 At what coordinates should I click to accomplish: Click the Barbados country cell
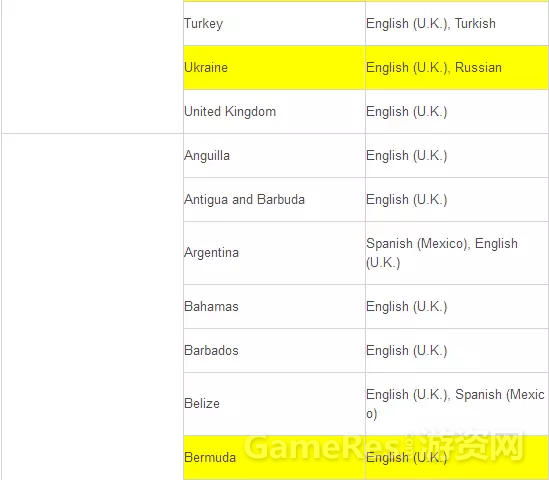coord(274,350)
